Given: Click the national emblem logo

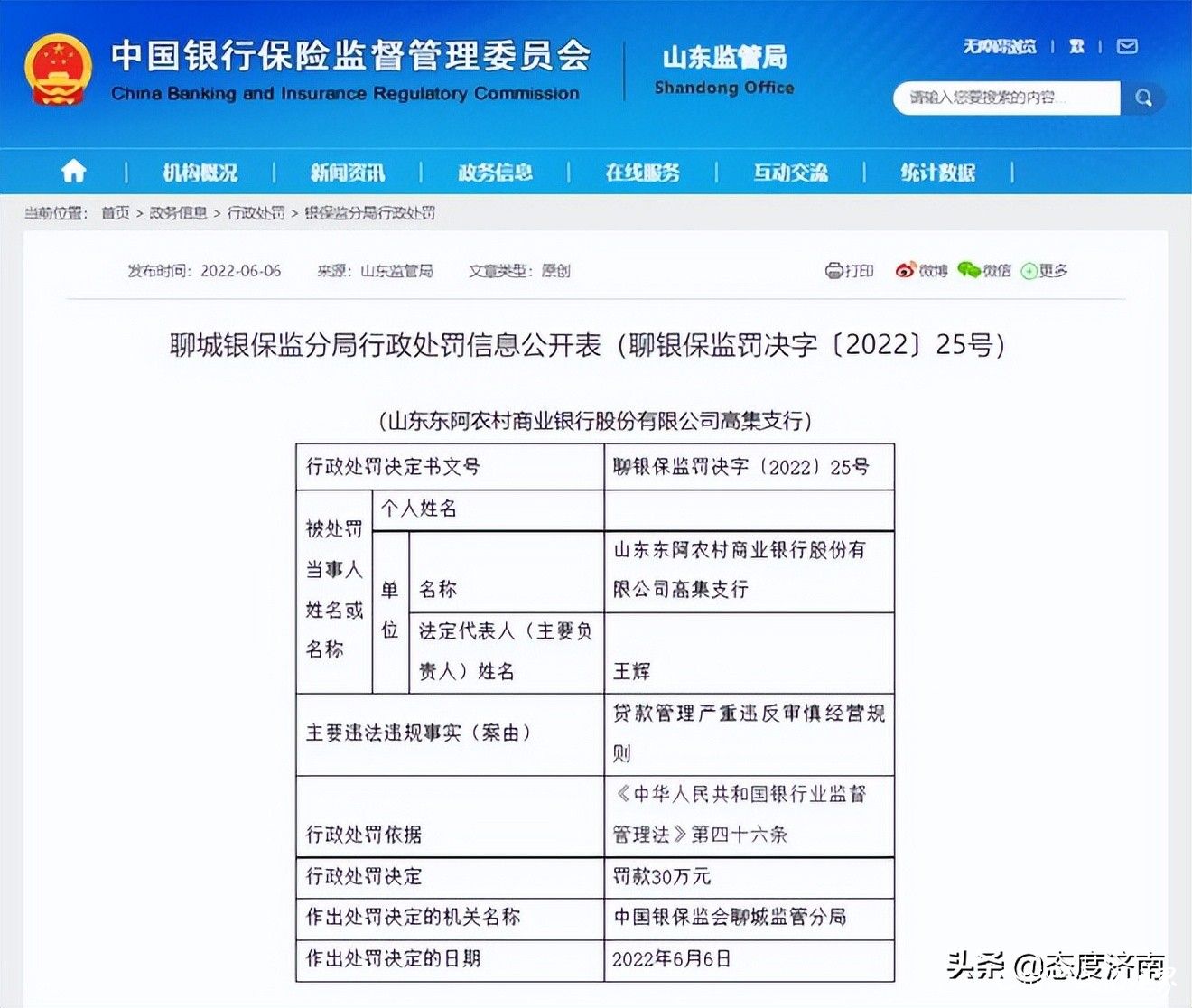Looking at the screenshot, I should click(x=58, y=70).
